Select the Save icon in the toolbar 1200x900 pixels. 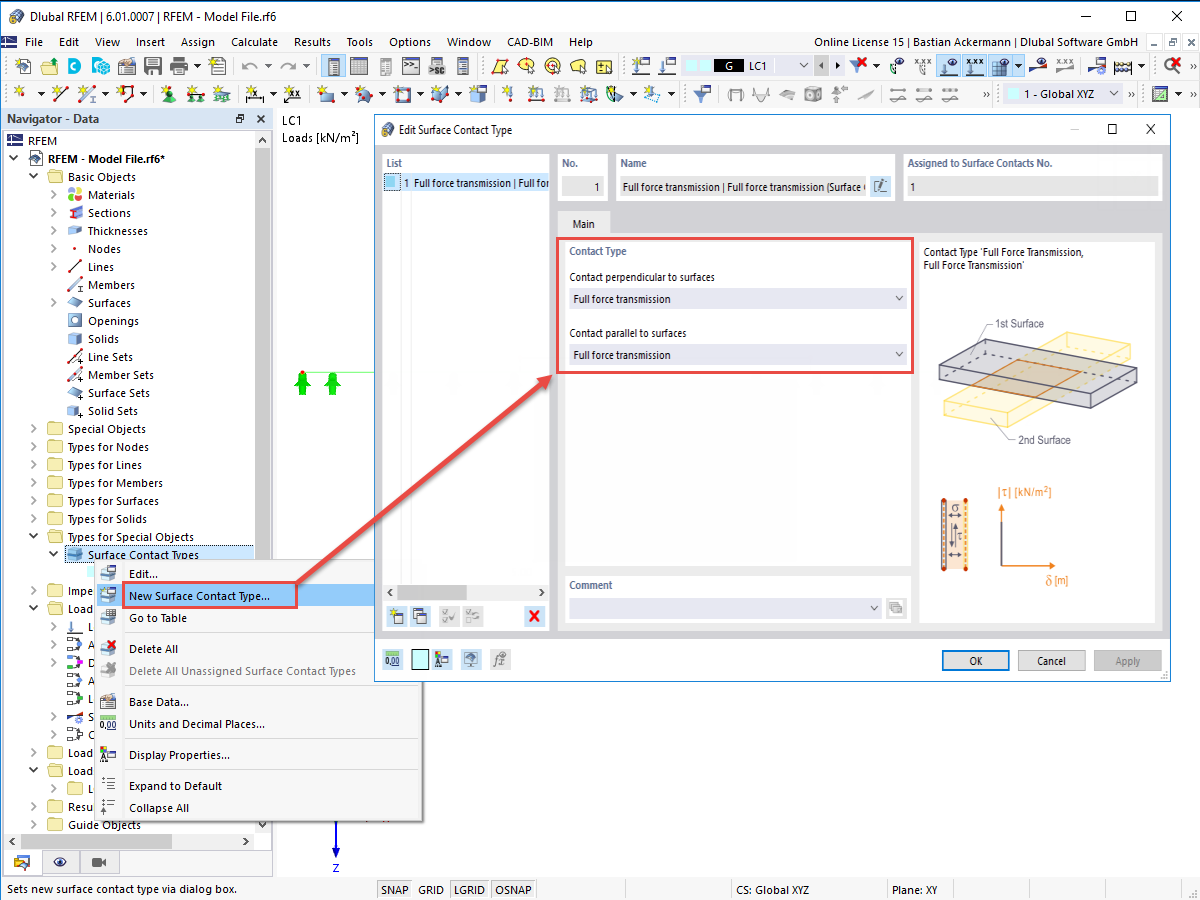(152, 65)
